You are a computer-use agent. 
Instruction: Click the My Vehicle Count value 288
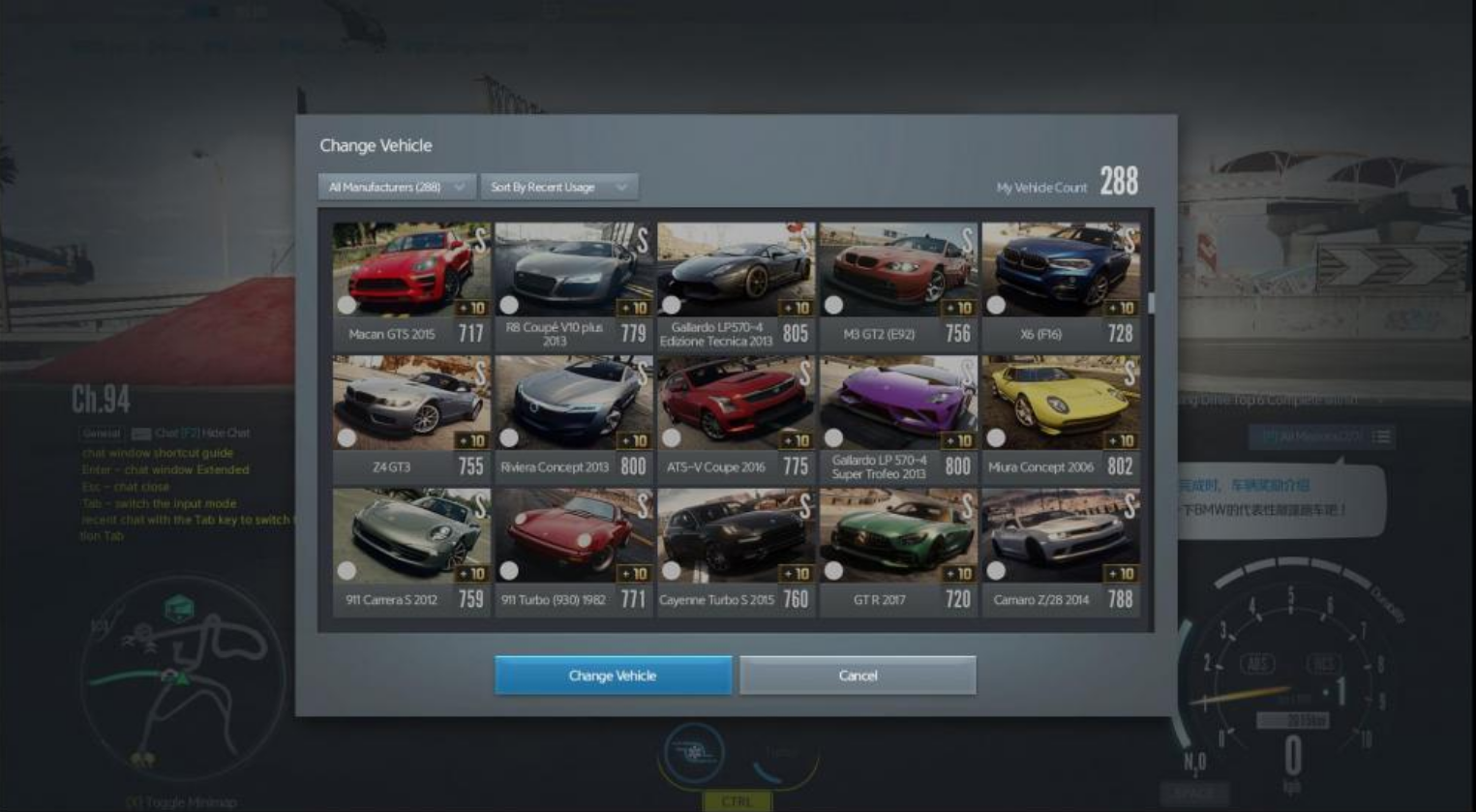[1119, 181]
